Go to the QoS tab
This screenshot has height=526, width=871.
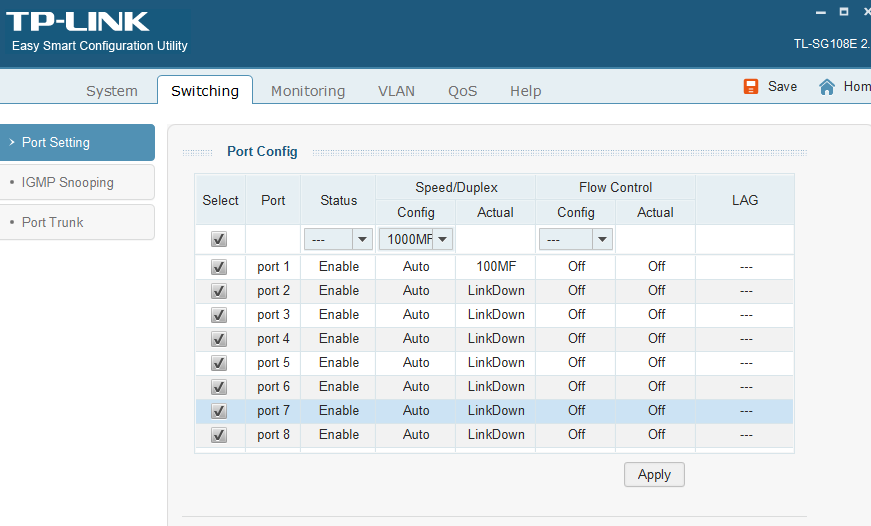pos(462,91)
